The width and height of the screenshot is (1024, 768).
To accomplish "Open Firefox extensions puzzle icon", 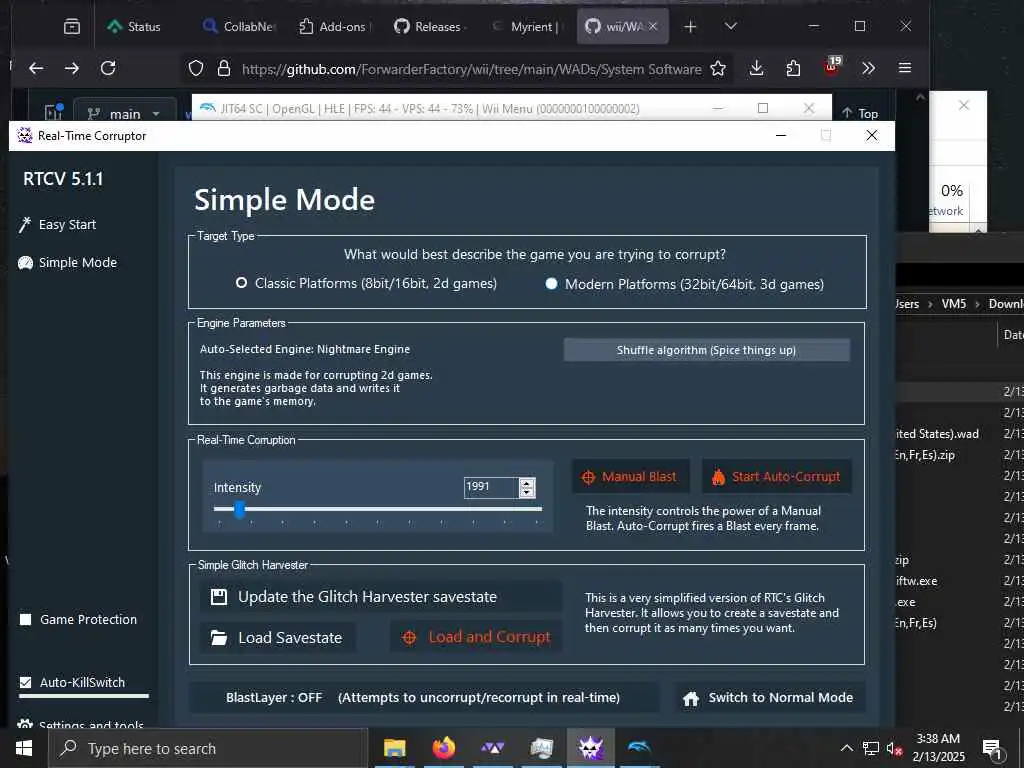I will 793,68.
